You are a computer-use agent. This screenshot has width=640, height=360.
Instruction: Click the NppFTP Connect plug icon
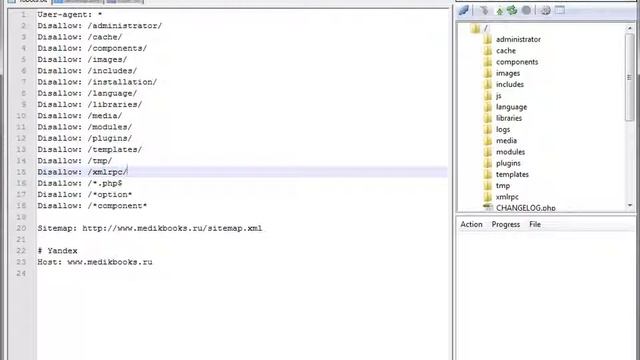coord(464,10)
